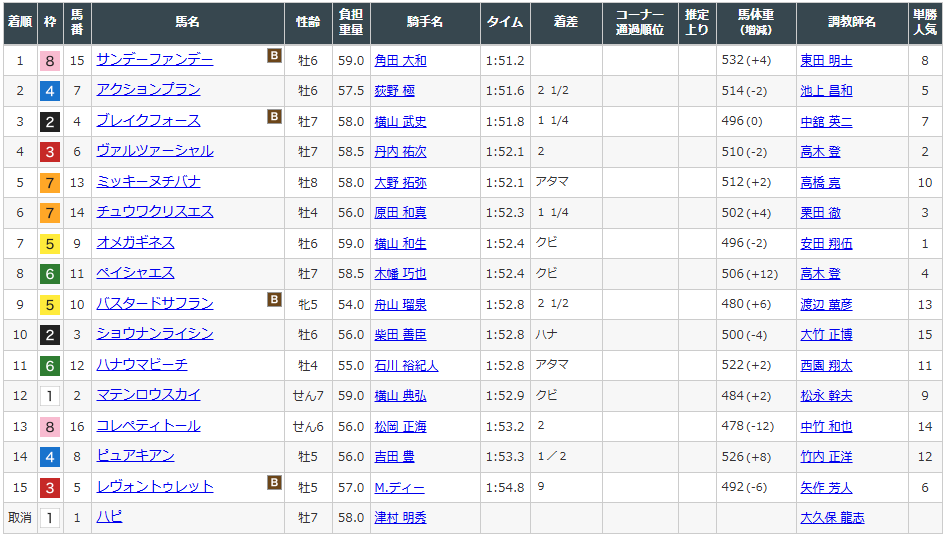This screenshot has width=946, height=536.
Task: Open horse page for チュウワクリスエス
Action: 154,212
